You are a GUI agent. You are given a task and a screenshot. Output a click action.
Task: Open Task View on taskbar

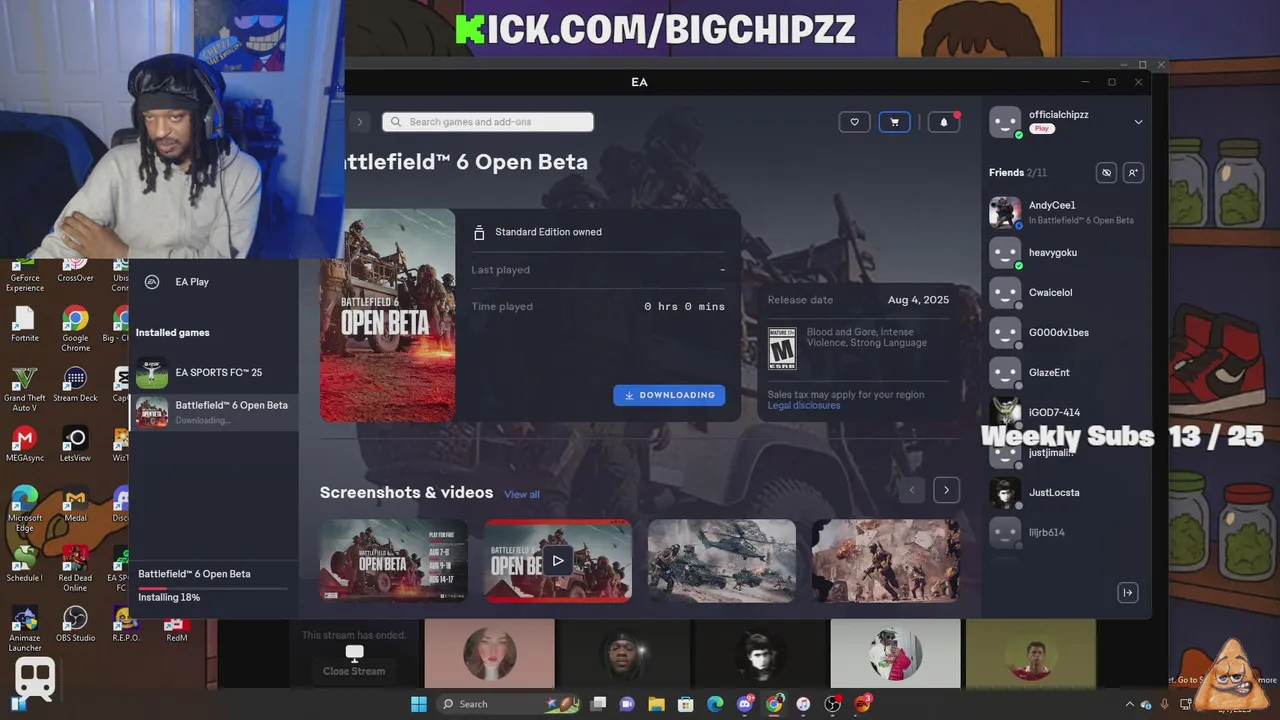coord(598,704)
